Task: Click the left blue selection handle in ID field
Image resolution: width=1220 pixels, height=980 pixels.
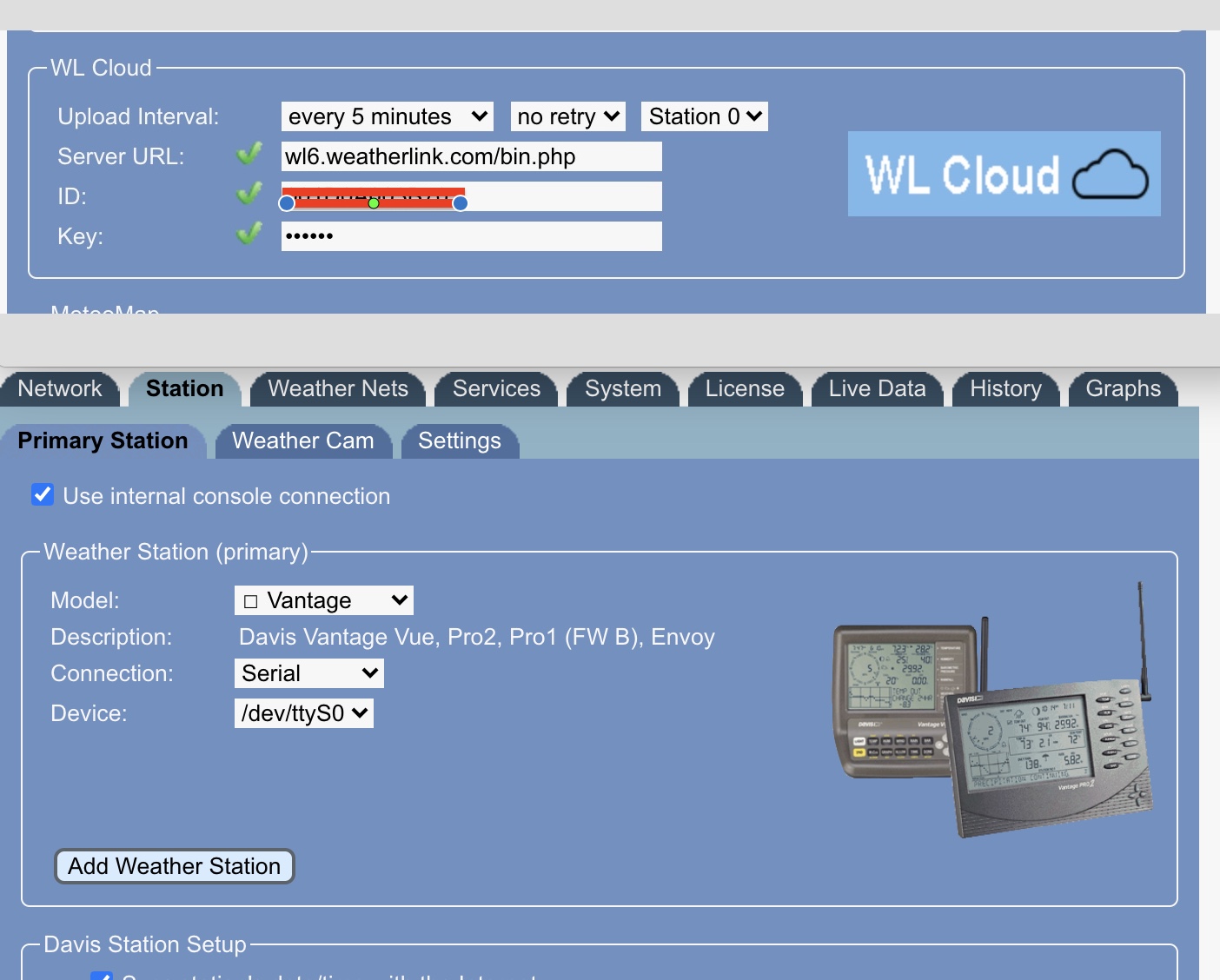Action: (x=287, y=203)
